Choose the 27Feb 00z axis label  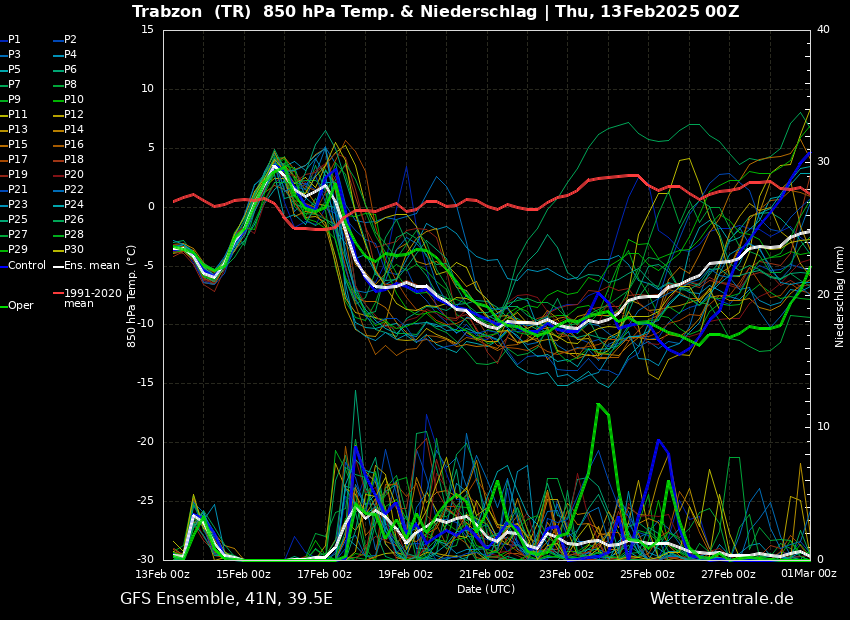pos(729,574)
